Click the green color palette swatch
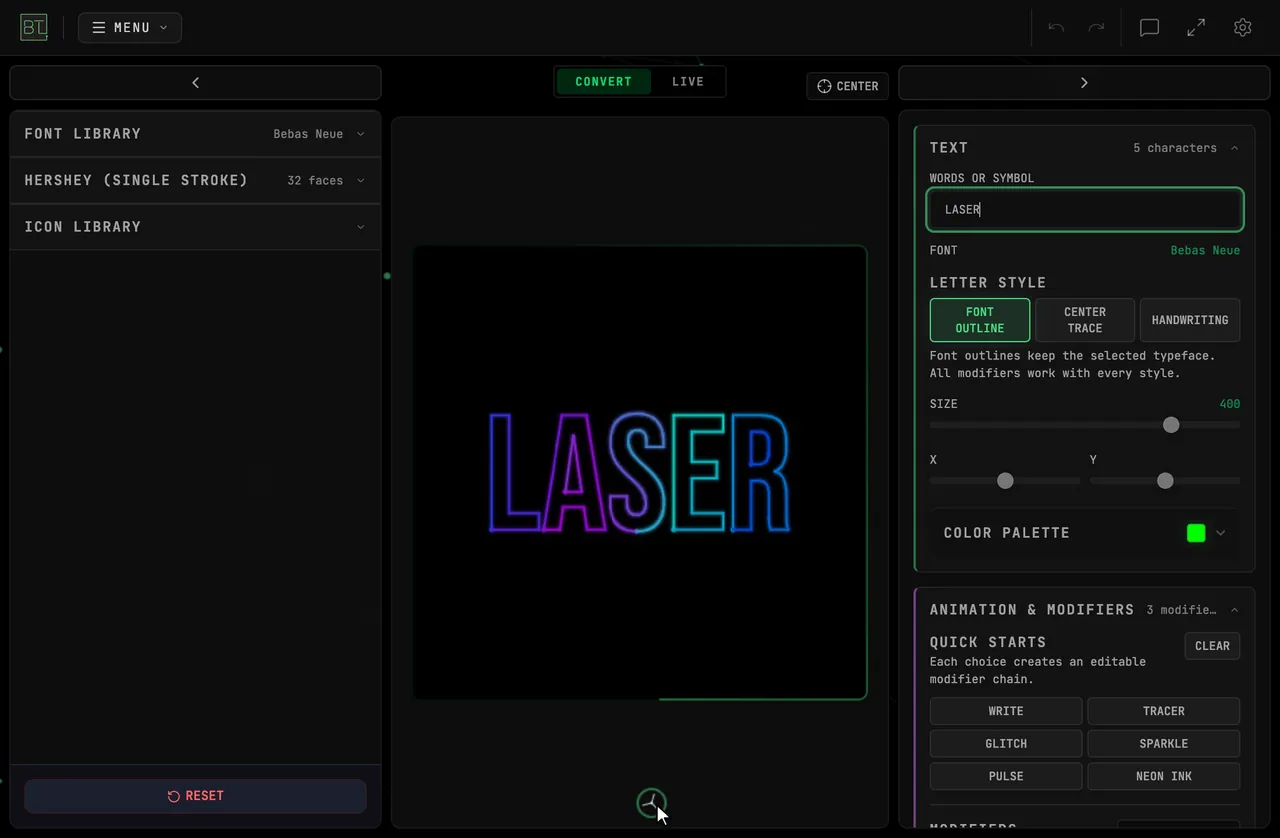The image size is (1280, 838). pos(1196,533)
